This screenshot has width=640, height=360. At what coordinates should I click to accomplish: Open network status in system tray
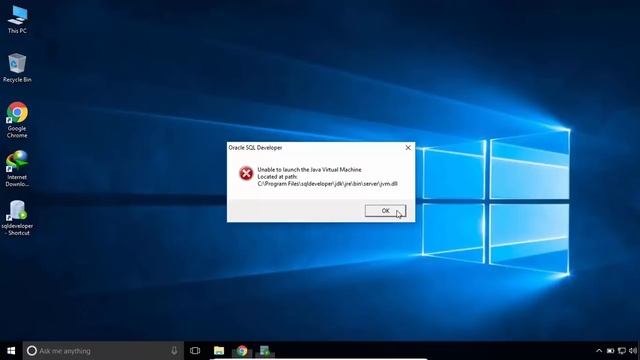622,351
